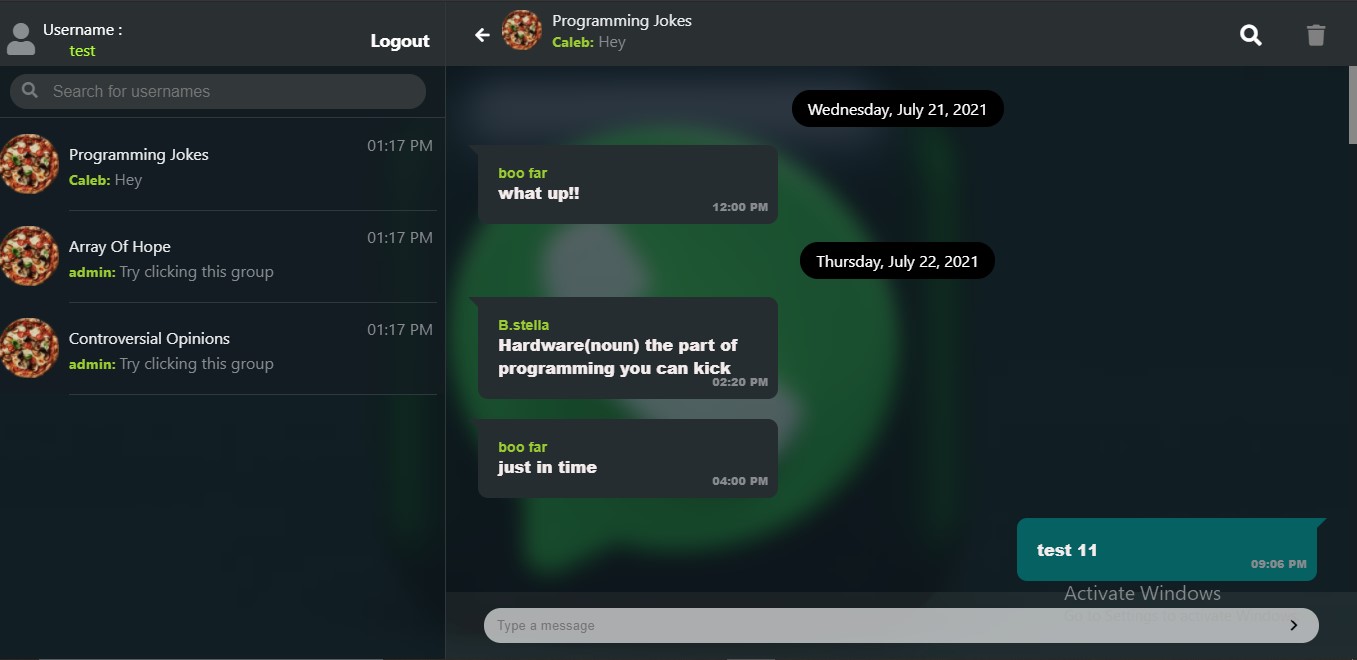Image resolution: width=1357 pixels, height=660 pixels.
Task: Click the 'test 11' sent message bubble
Action: click(x=1167, y=550)
